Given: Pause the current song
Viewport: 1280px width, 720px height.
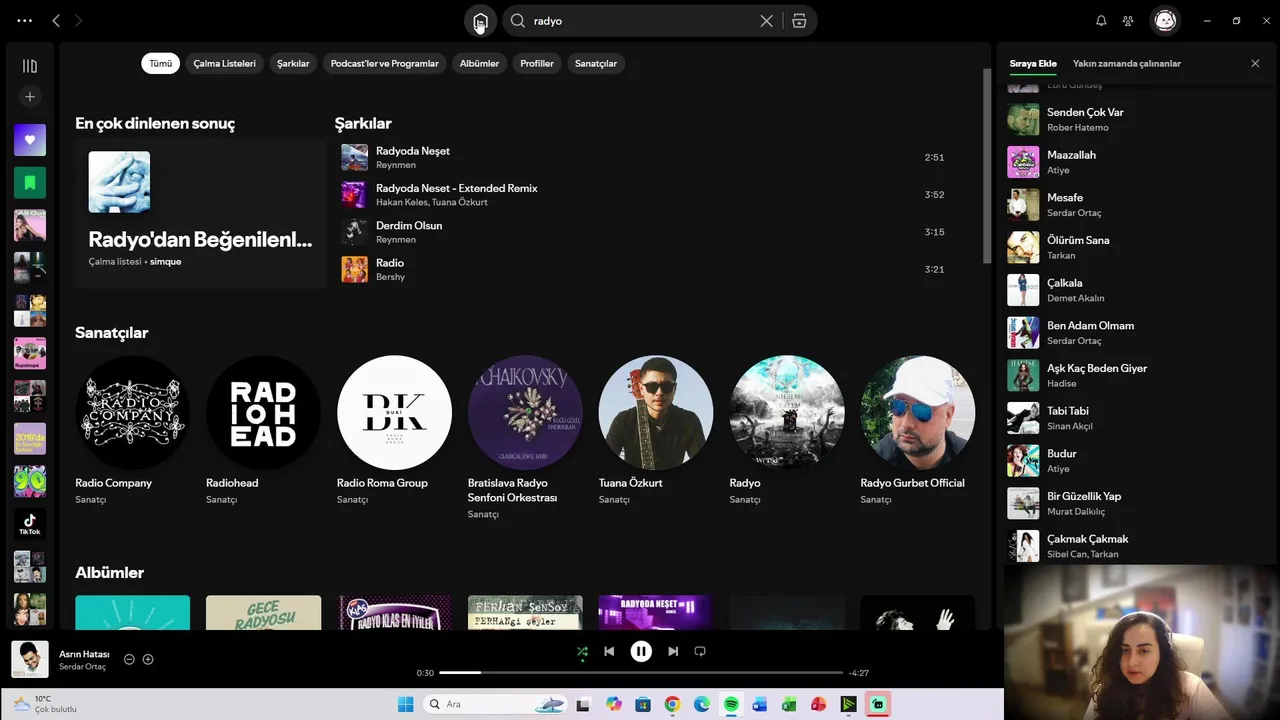Looking at the screenshot, I should click(x=641, y=651).
